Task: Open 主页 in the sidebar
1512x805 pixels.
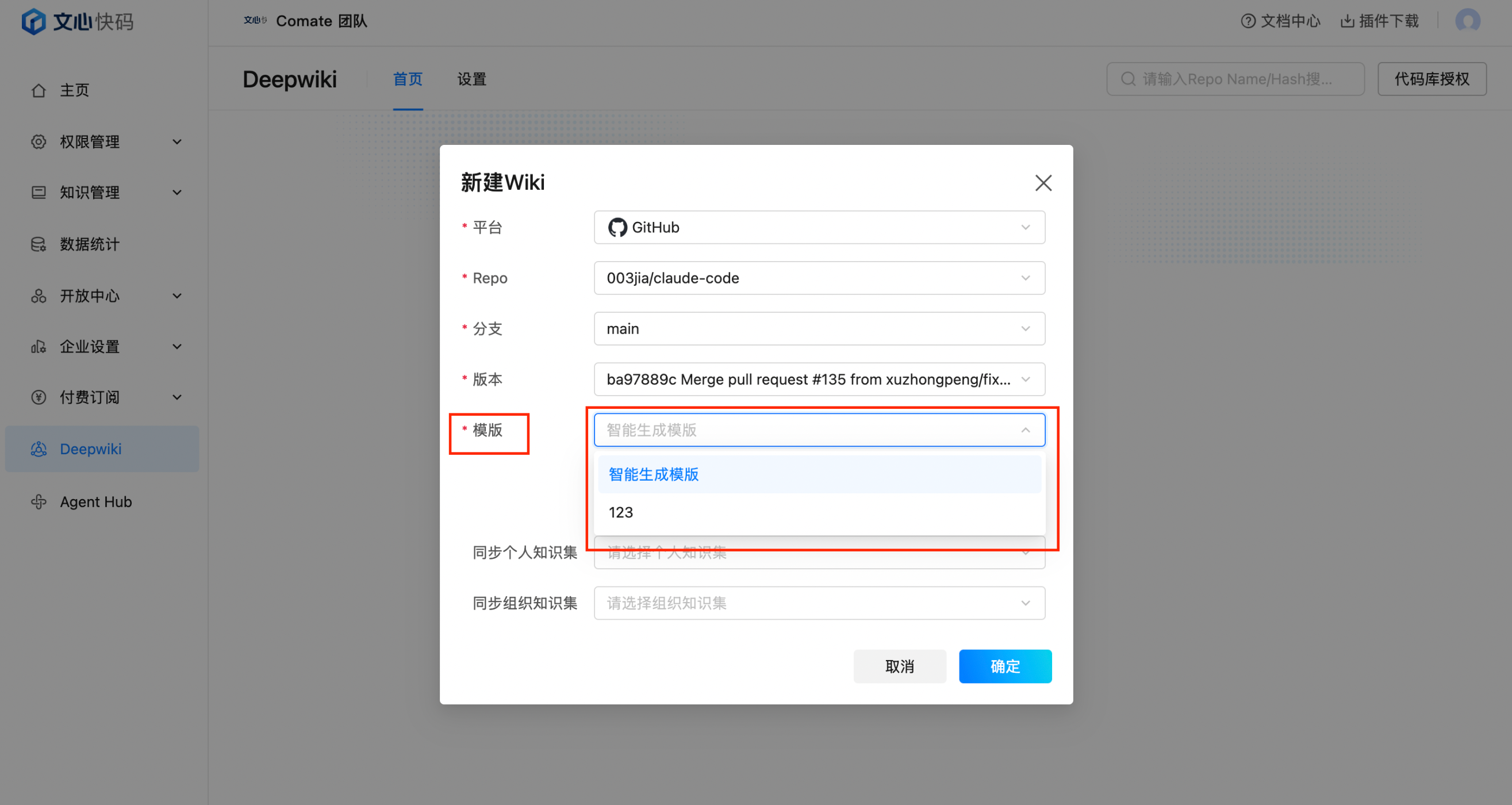Action: 102,90
